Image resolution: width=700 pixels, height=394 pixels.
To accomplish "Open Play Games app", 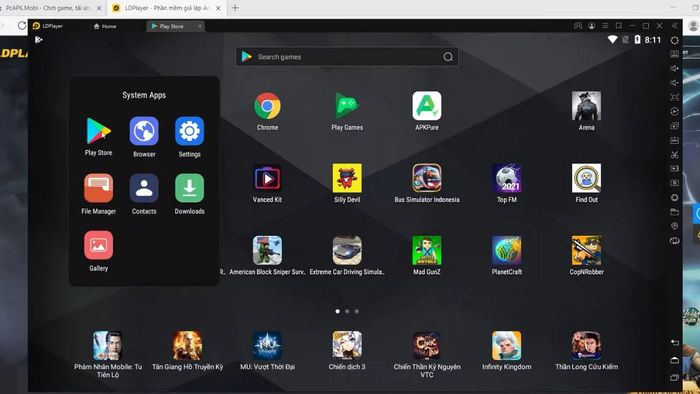I will [x=347, y=106].
